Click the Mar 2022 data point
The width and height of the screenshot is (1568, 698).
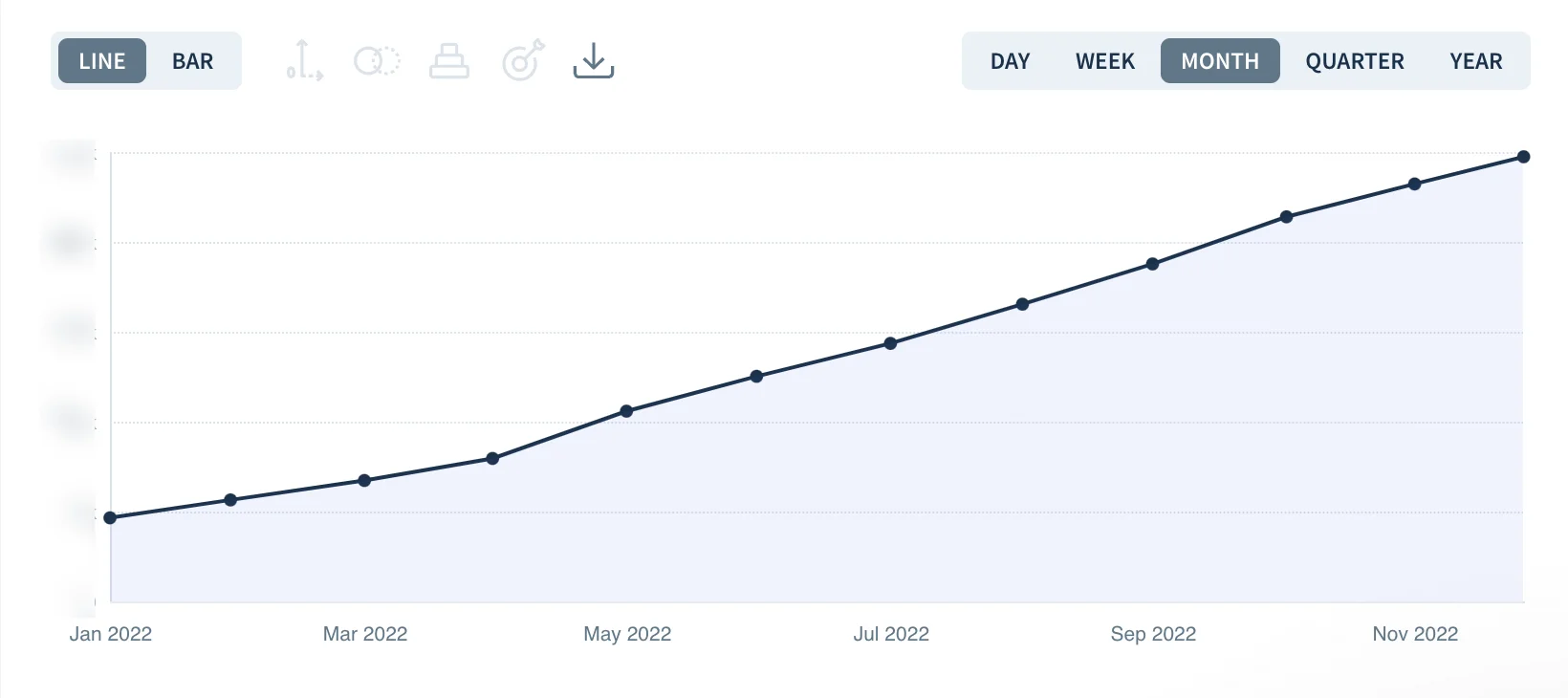pos(364,480)
